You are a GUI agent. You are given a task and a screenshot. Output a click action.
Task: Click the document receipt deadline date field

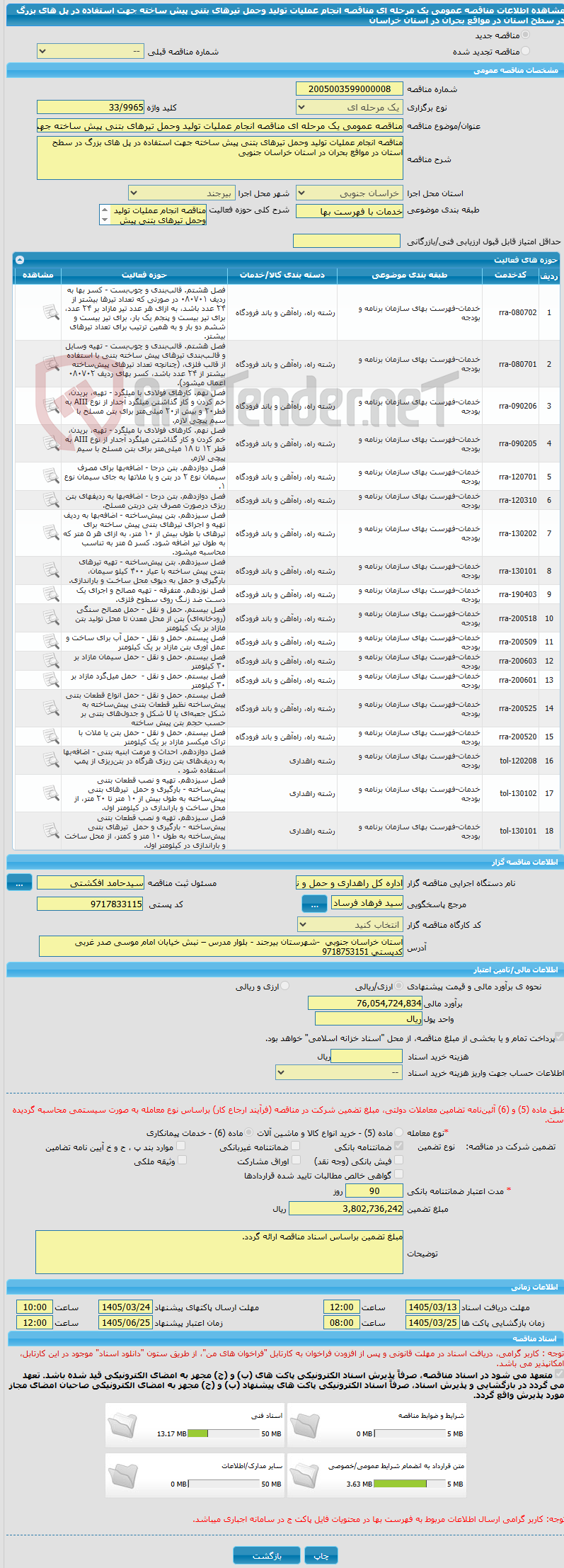coord(432,1307)
